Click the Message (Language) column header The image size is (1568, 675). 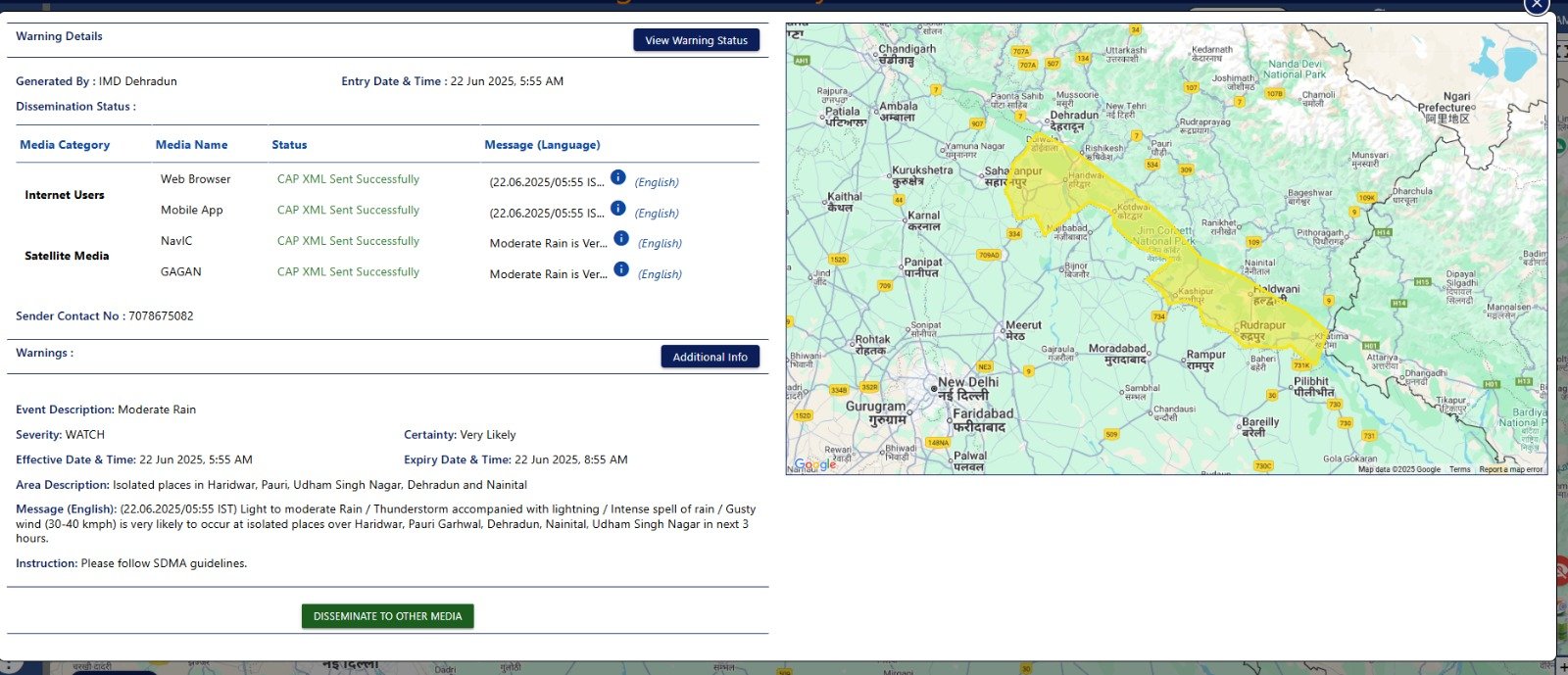(542, 145)
